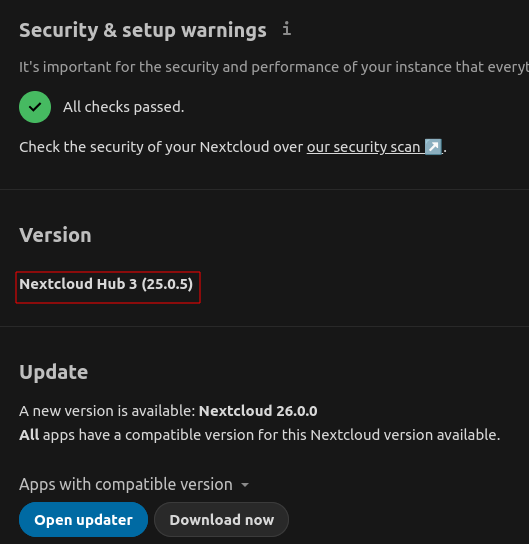
Task: Click the Update section heading
Action: [x=53, y=372]
